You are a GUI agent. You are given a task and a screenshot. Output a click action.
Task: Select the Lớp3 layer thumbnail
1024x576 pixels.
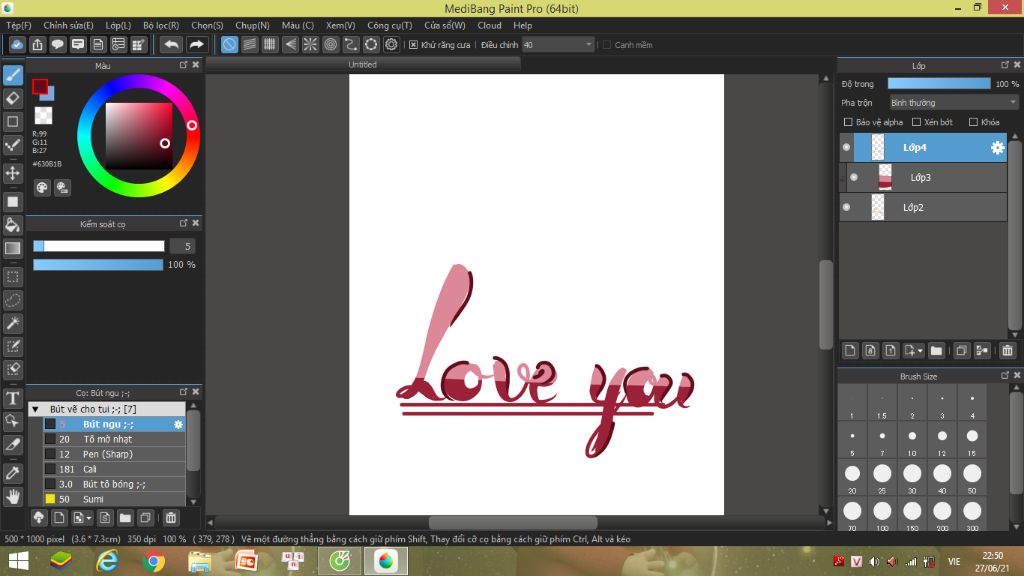tap(885, 178)
